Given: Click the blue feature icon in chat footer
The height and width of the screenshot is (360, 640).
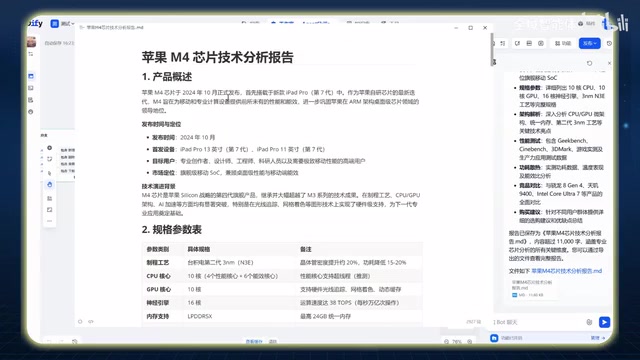Looking at the screenshot, I should (x=494, y=338).
